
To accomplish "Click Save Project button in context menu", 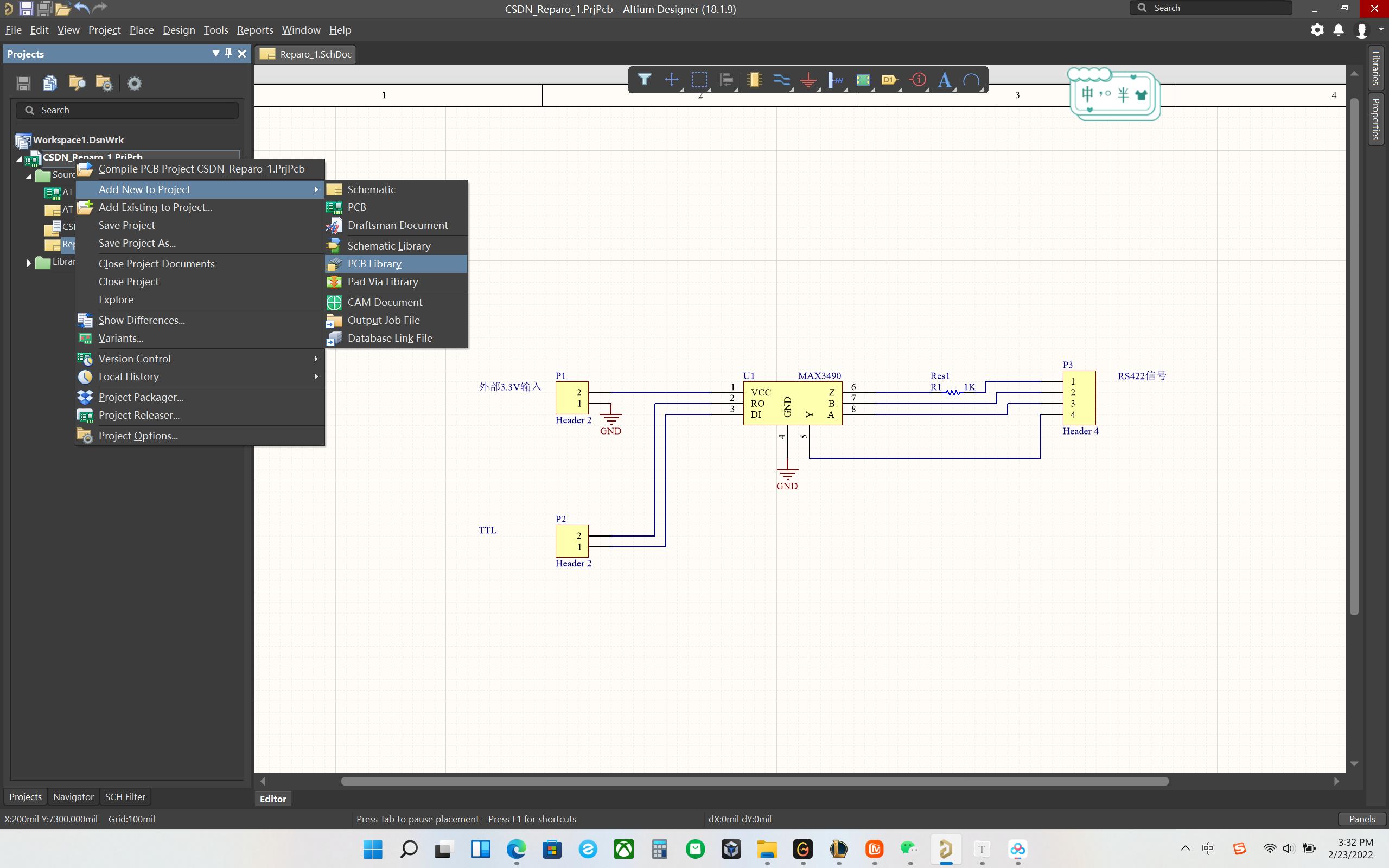I will [x=126, y=225].
